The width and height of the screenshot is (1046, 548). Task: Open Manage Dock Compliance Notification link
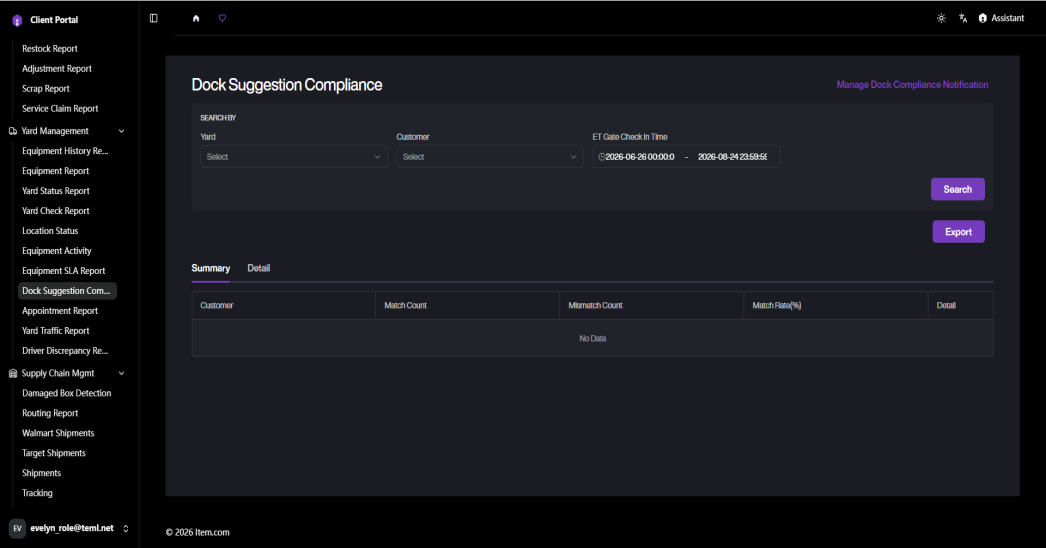coord(912,85)
